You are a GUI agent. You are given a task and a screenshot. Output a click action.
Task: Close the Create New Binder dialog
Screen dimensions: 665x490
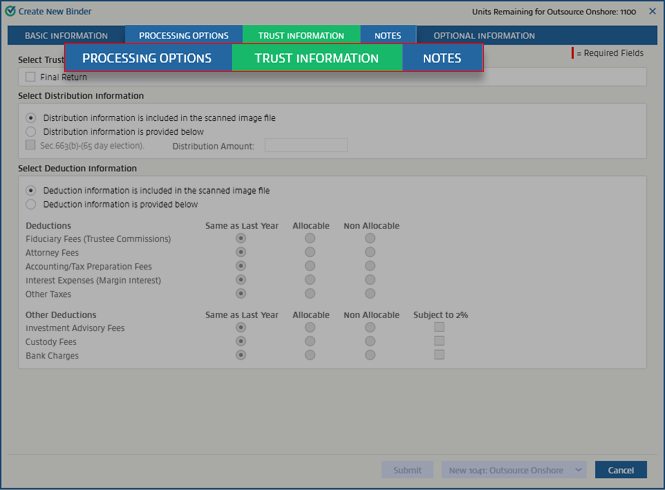coord(652,11)
